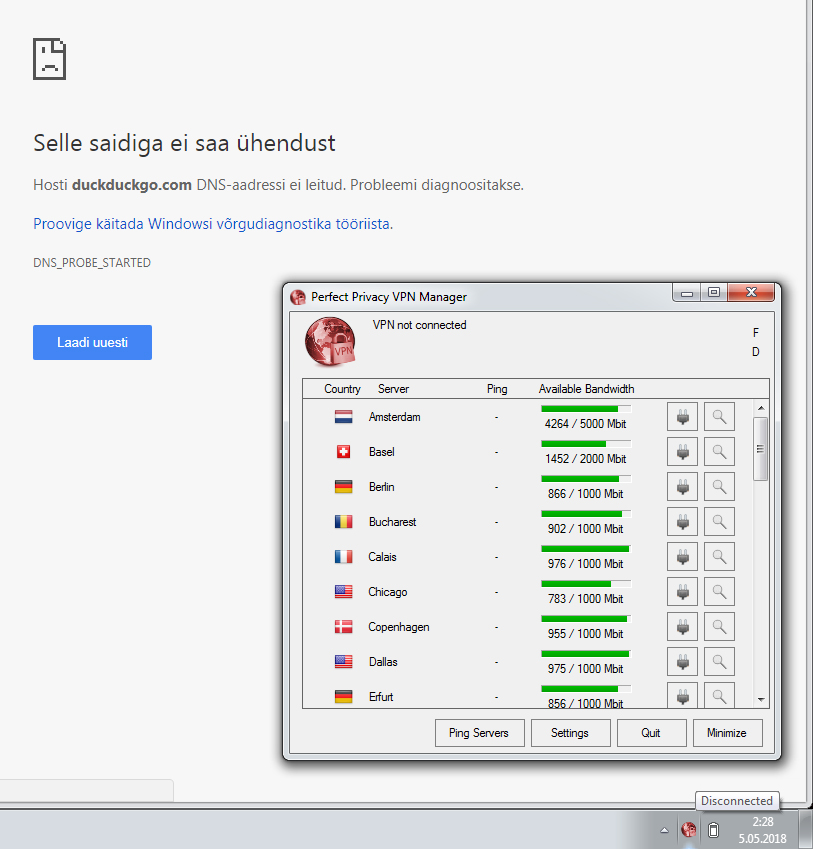Sort server list by Ping column
Image resolution: width=813 pixels, height=849 pixels.
pyautogui.click(x=497, y=389)
